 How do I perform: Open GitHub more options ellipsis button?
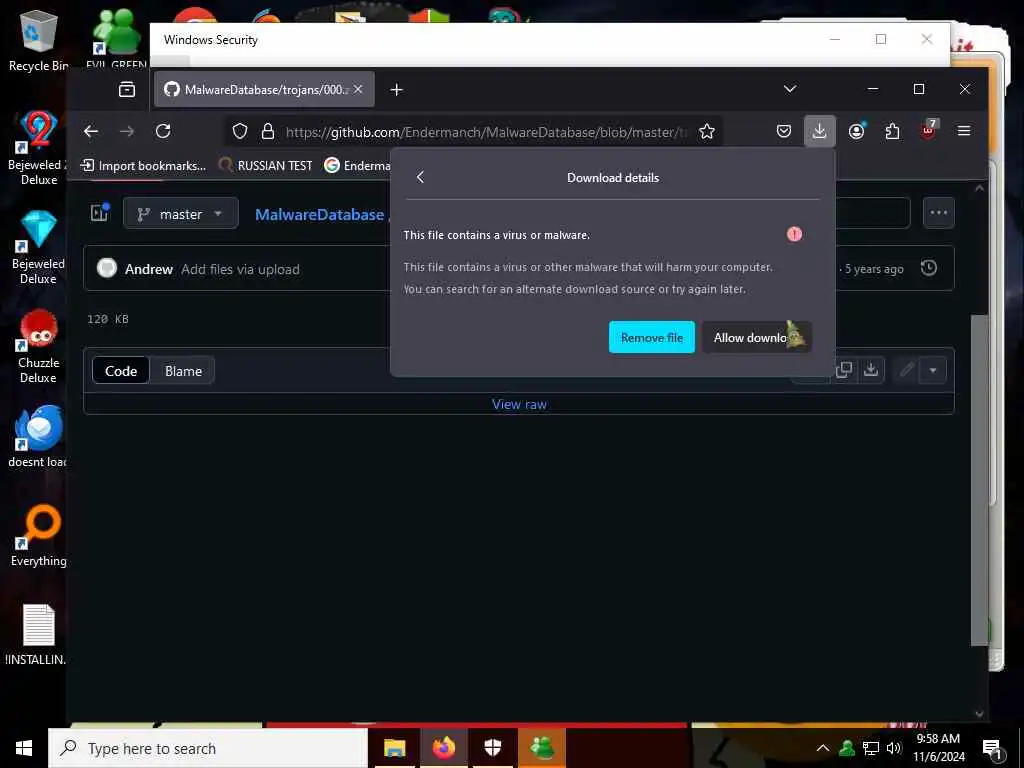coord(938,213)
